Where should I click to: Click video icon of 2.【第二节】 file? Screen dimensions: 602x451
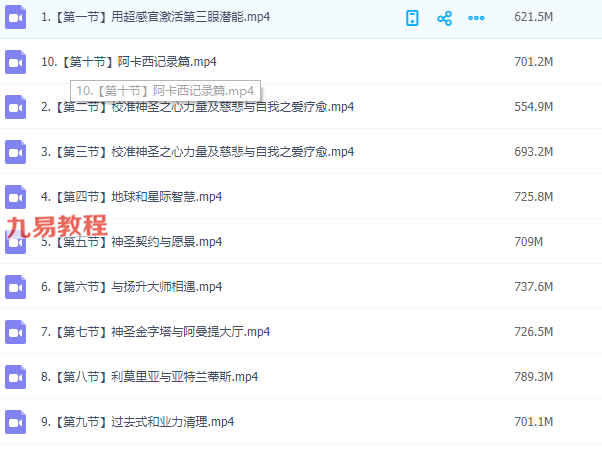[x=15, y=107]
